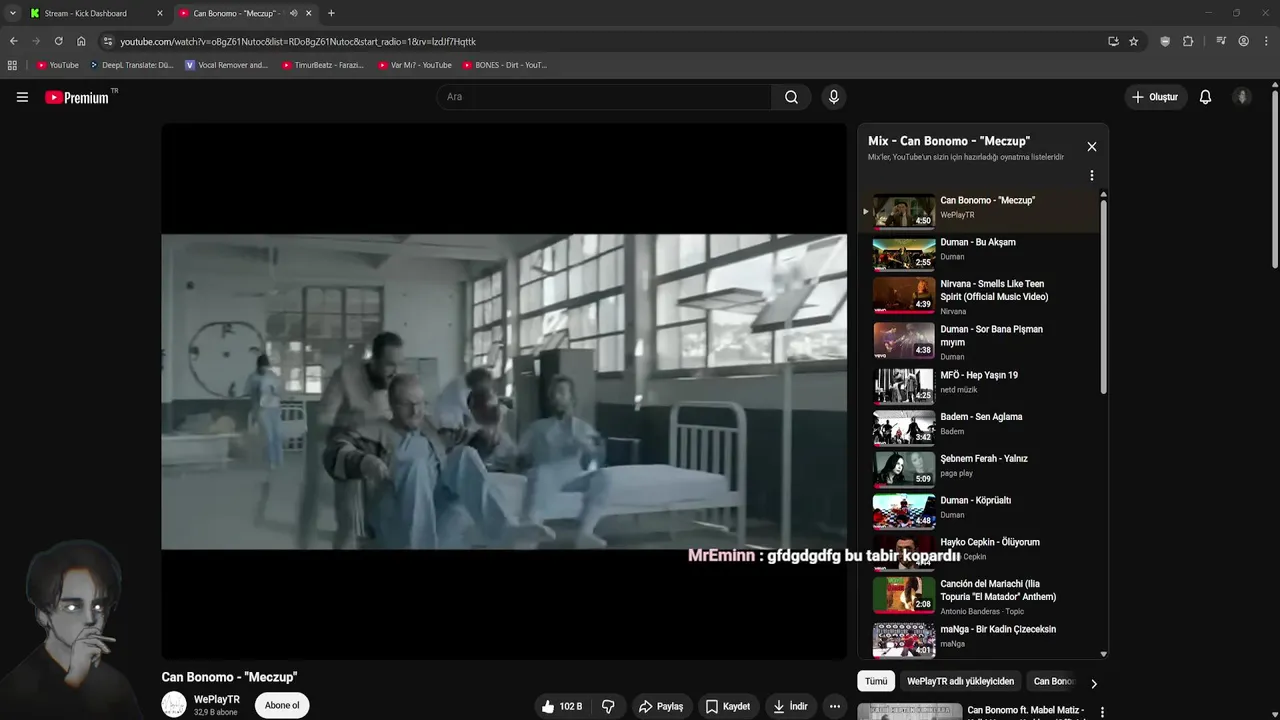Download video with İndir button
The width and height of the screenshot is (1280, 720).
(x=790, y=706)
